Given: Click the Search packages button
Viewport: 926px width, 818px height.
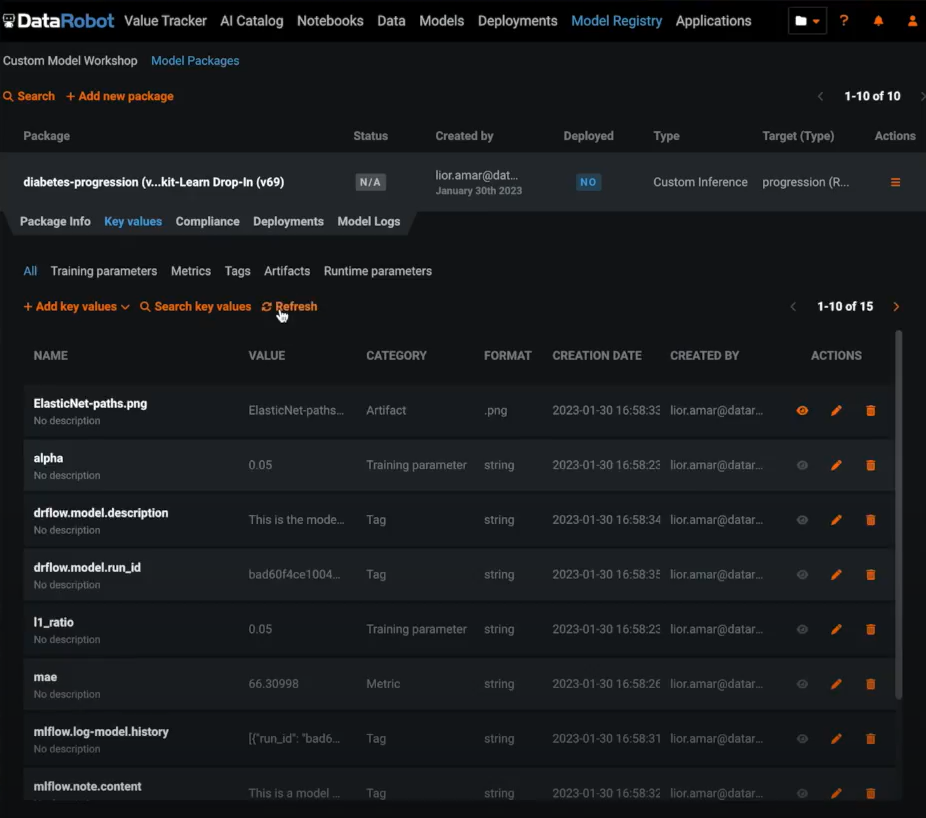Looking at the screenshot, I should pos(29,96).
